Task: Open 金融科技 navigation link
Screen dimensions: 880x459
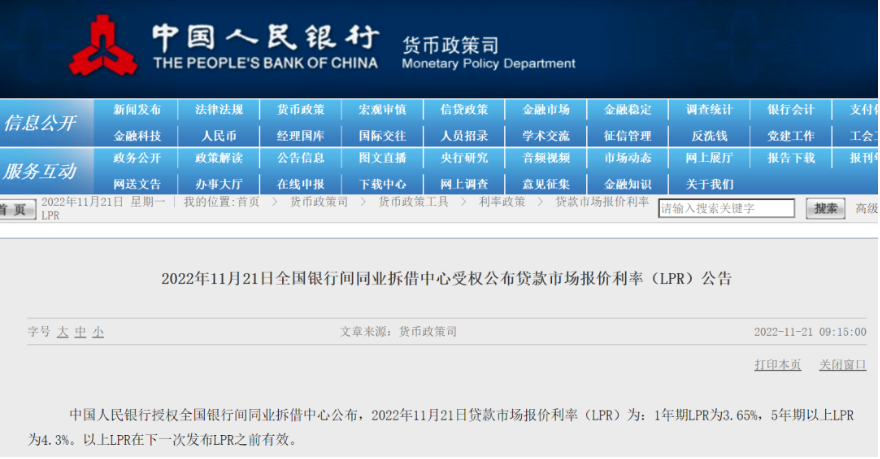Action: point(137,136)
